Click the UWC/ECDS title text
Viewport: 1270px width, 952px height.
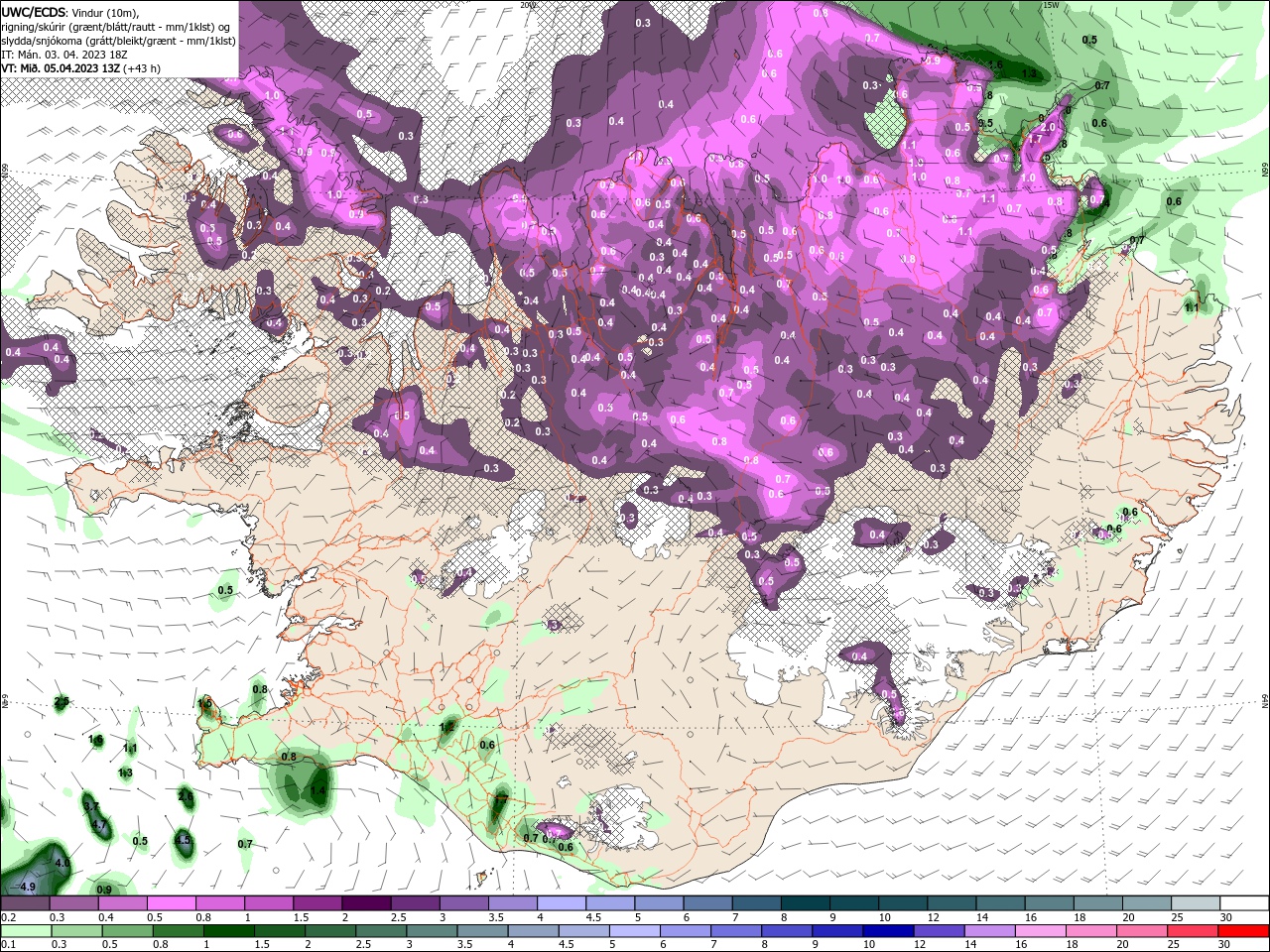tap(35, 12)
